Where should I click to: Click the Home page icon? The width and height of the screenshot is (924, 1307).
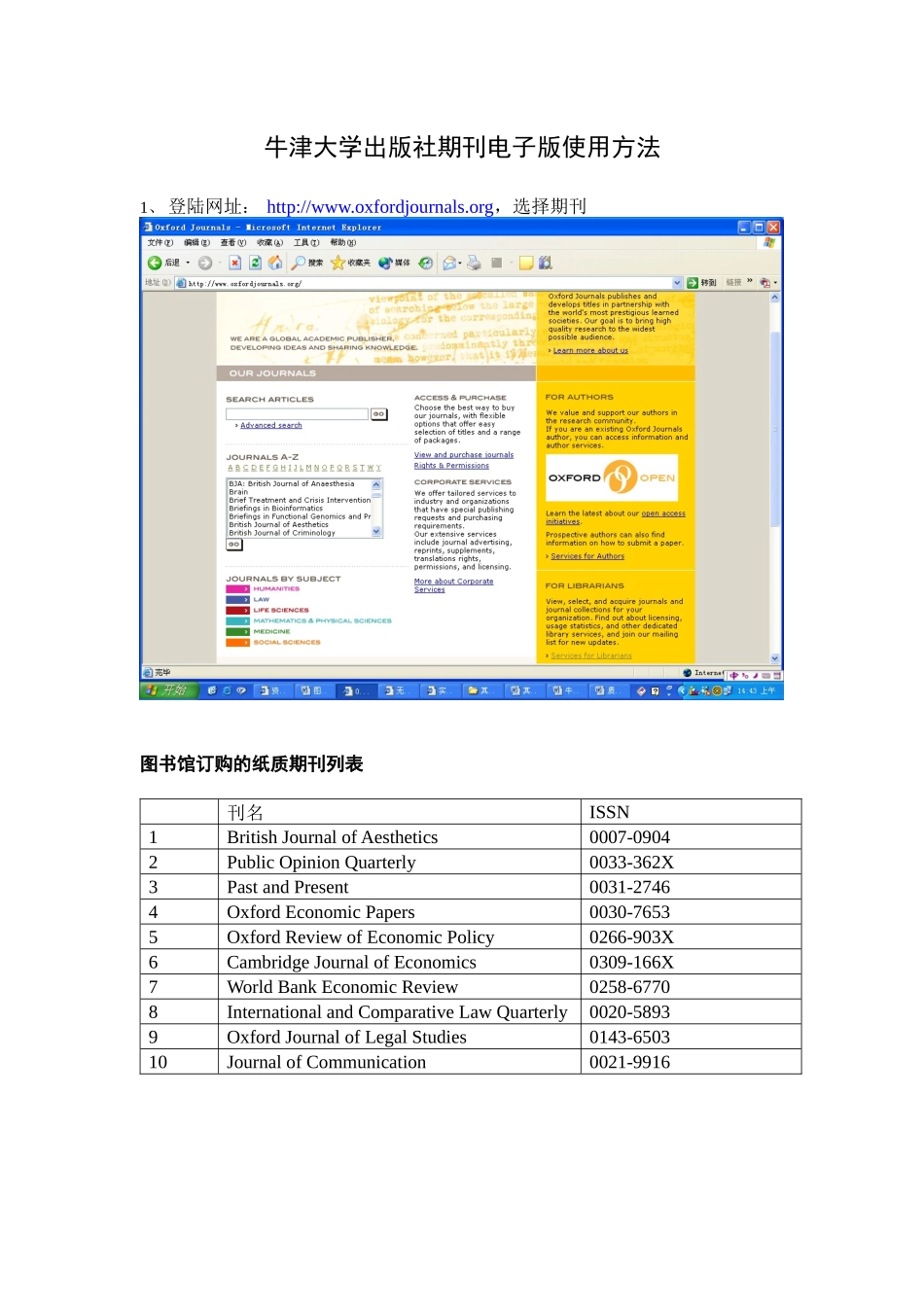pos(275,263)
